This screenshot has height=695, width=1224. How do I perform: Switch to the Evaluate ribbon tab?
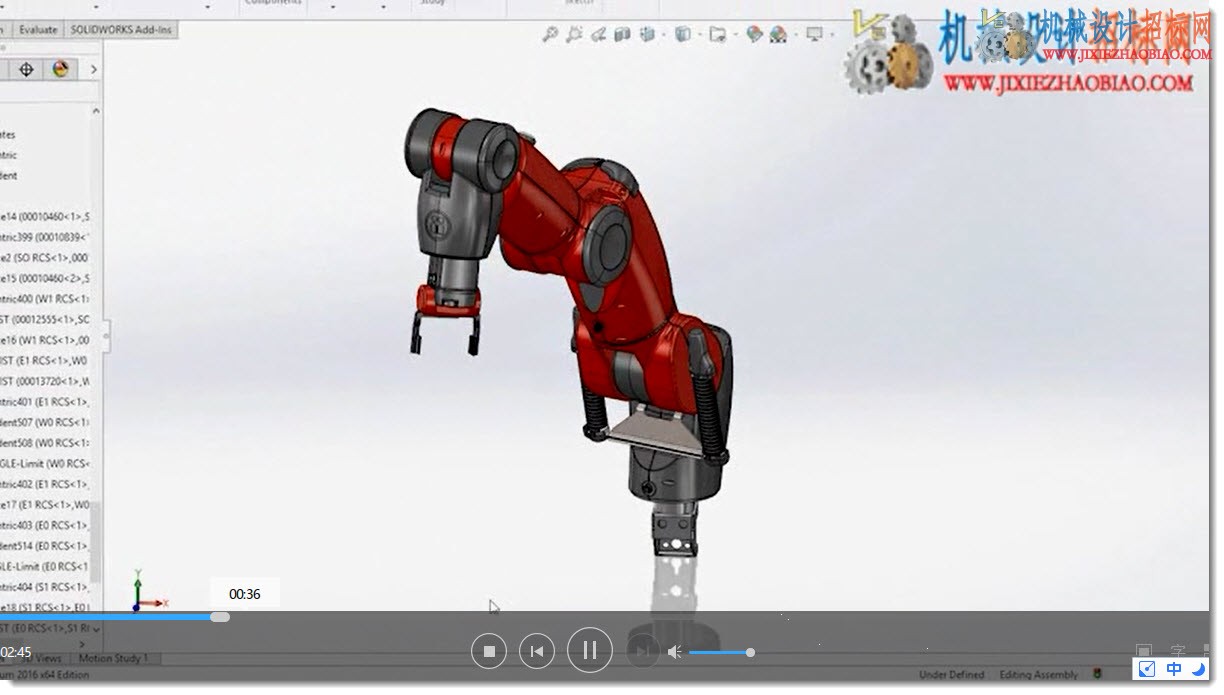(x=38, y=30)
